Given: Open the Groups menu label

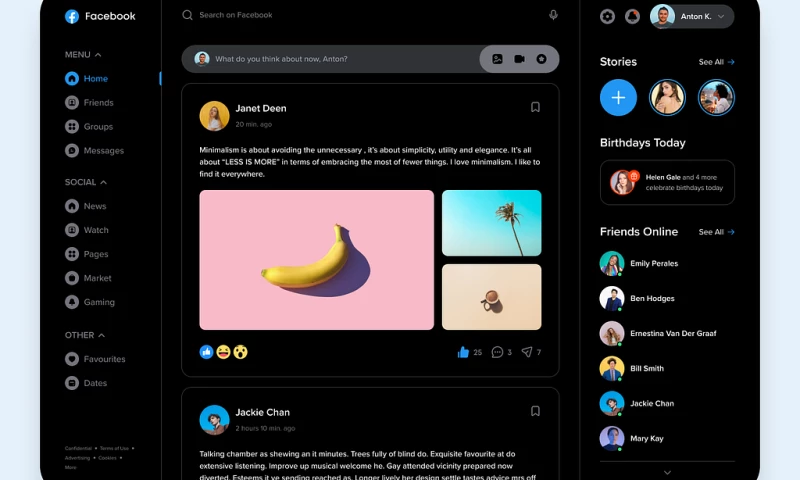Looking at the screenshot, I should pos(98,127).
